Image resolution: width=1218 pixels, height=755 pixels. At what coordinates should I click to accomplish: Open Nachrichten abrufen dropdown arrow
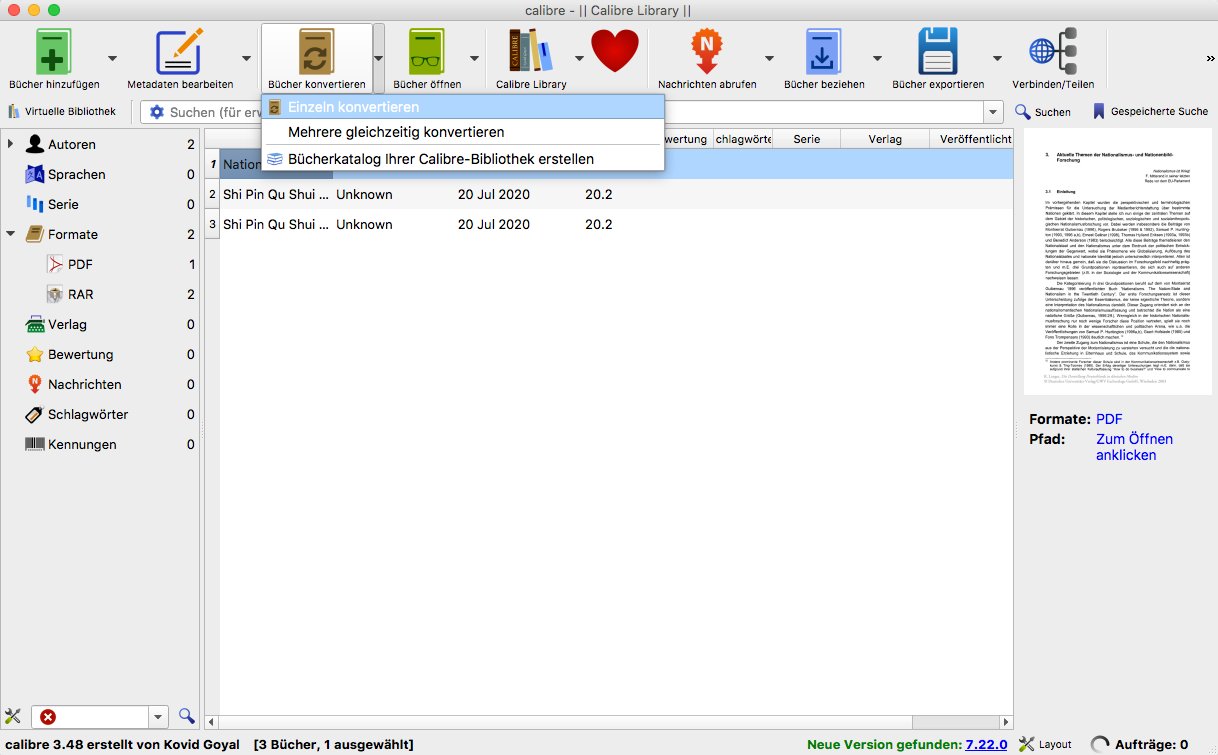(769, 58)
